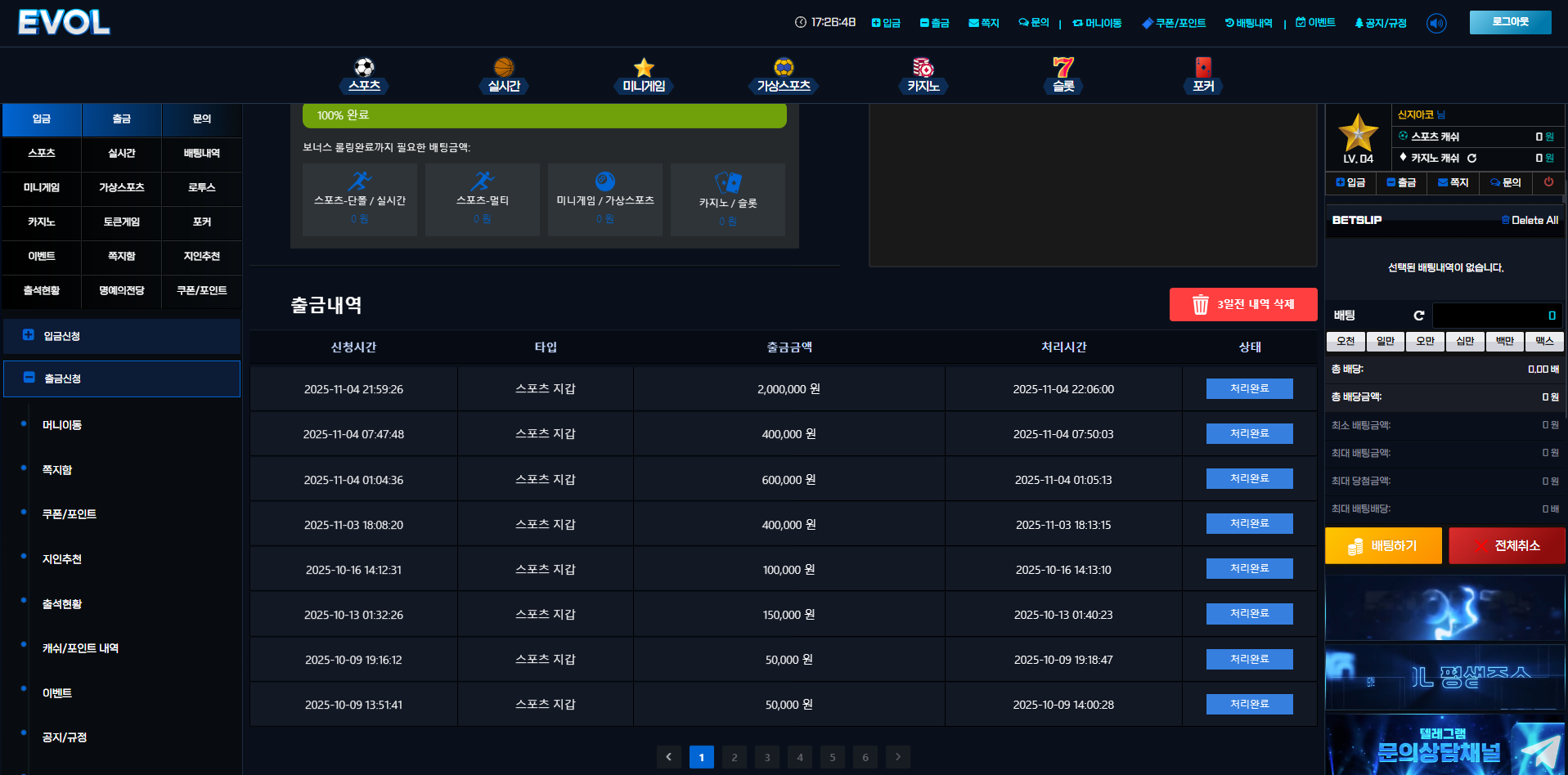The height and width of the screenshot is (775, 1568).
Task: Click the betting amount input field
Action: click(x=1496, y=316)
